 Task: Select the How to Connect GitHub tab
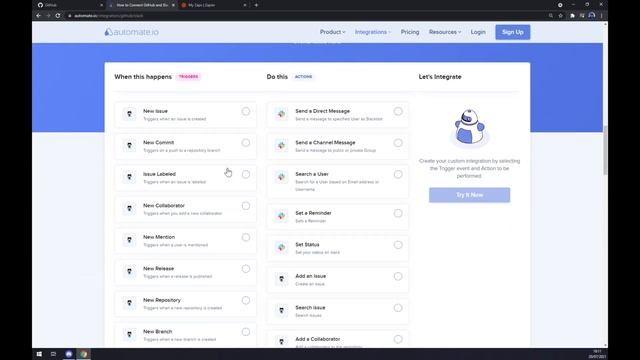coord(142,5)
